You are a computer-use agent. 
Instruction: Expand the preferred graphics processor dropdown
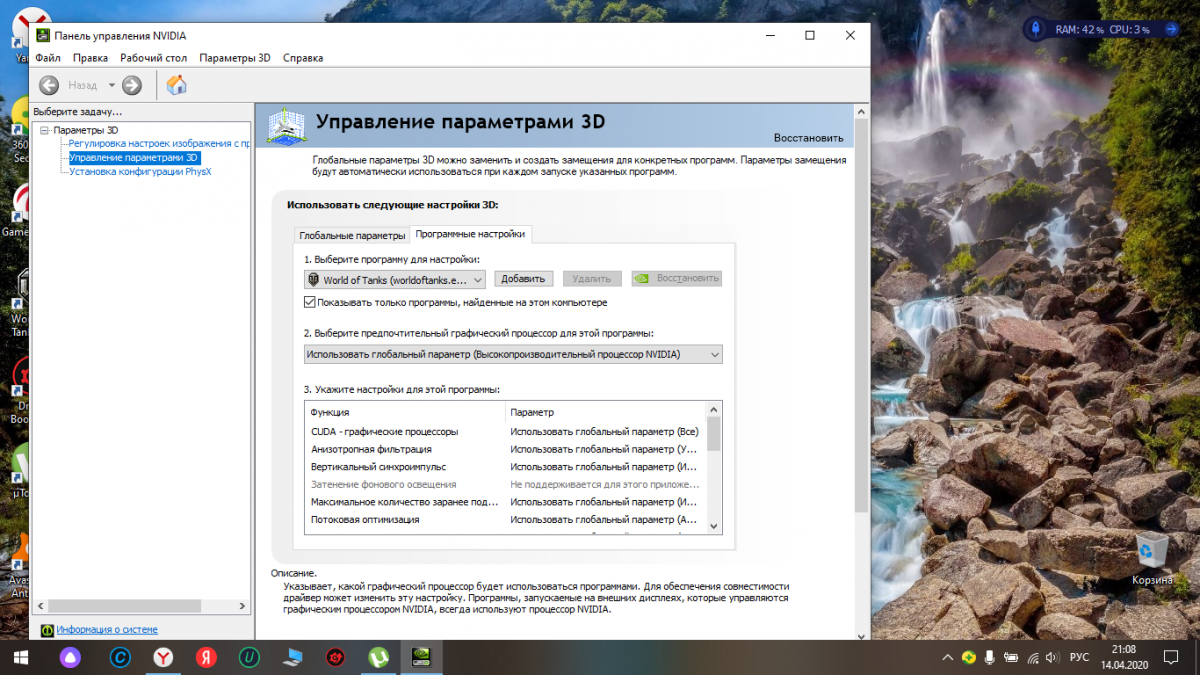click(513, 354)
